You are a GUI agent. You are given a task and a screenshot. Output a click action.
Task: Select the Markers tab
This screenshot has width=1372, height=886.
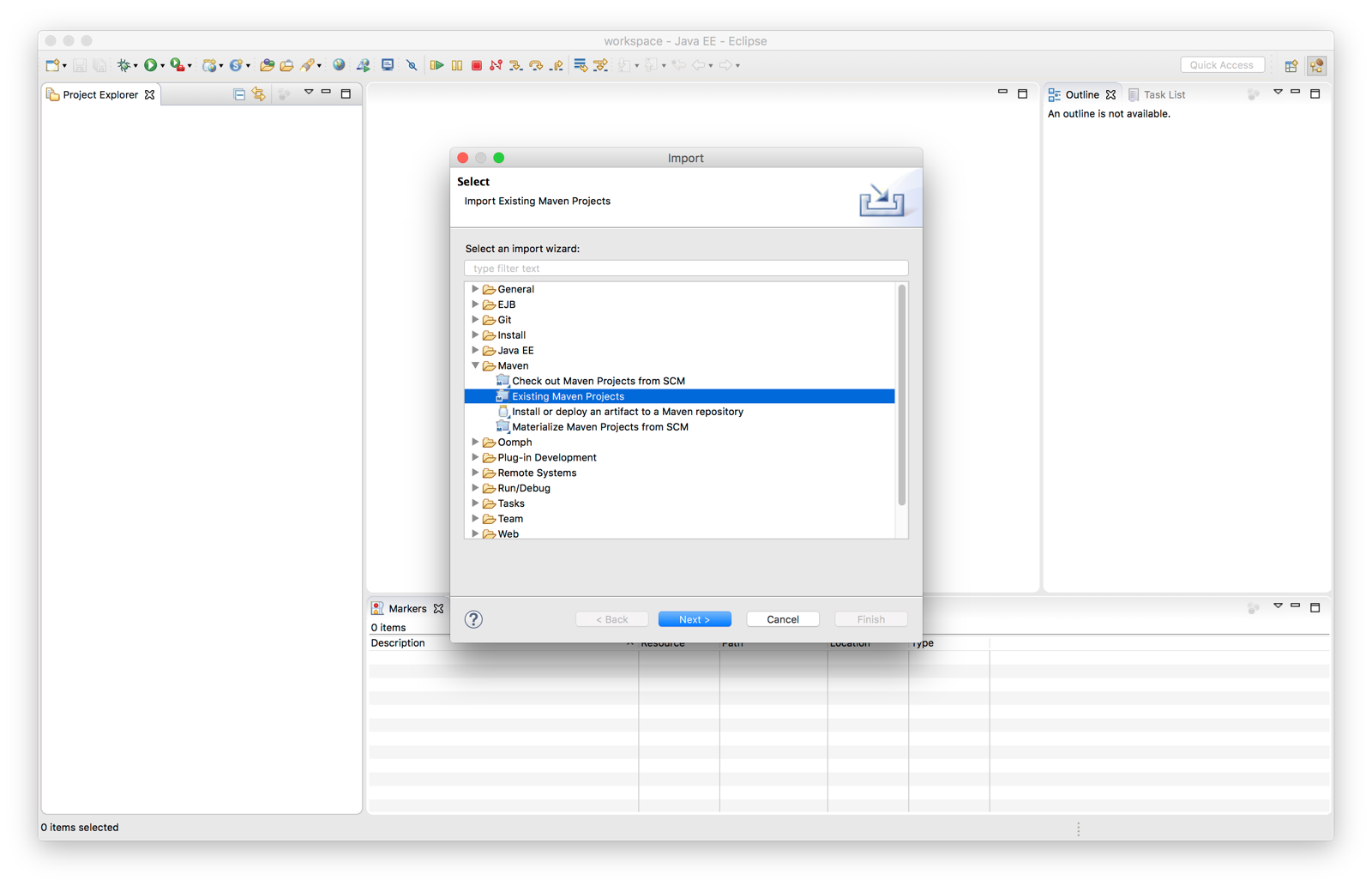[x=407, y=608]
